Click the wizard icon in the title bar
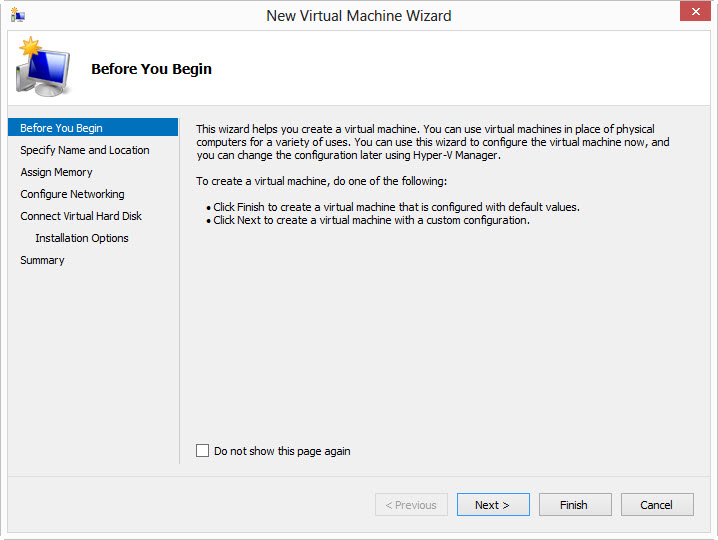 pos(18,15)
